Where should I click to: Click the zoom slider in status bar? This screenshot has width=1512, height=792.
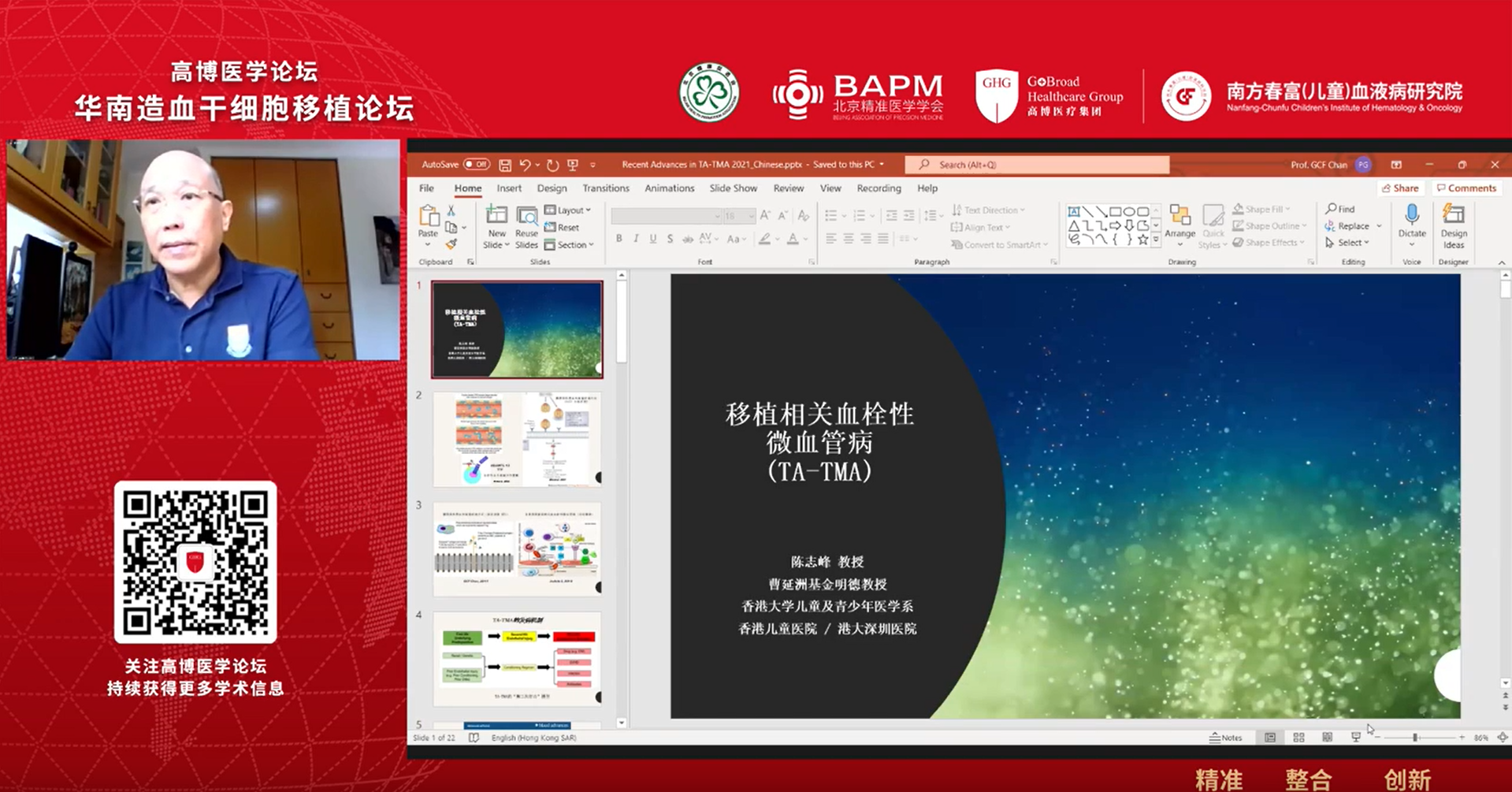(x=1419, y=738)
